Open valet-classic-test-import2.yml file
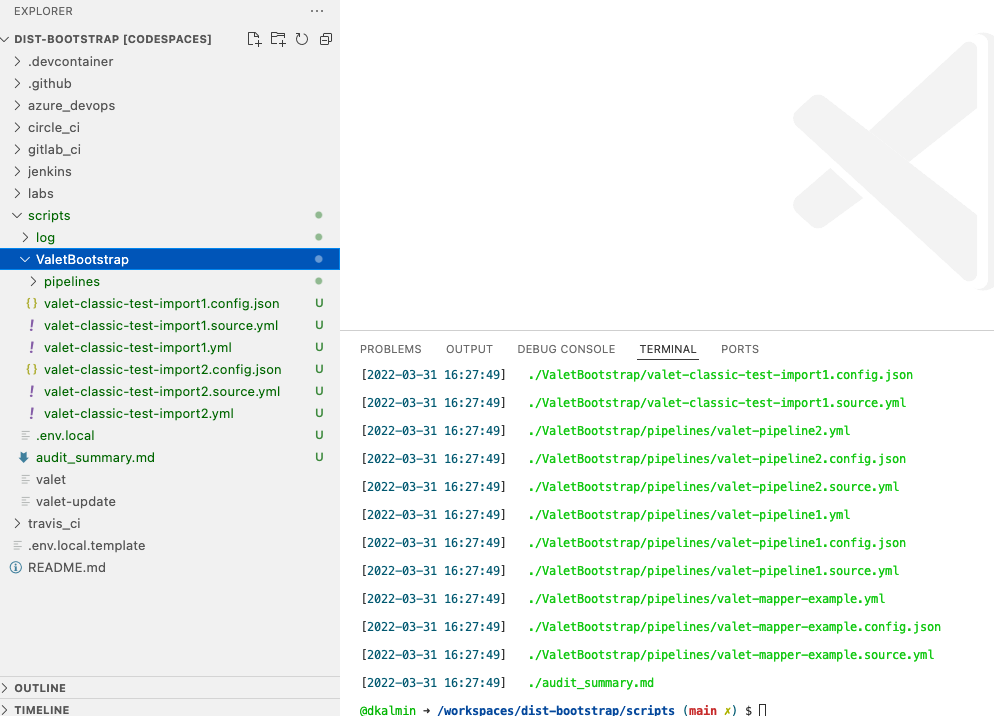 coord(139,413)
